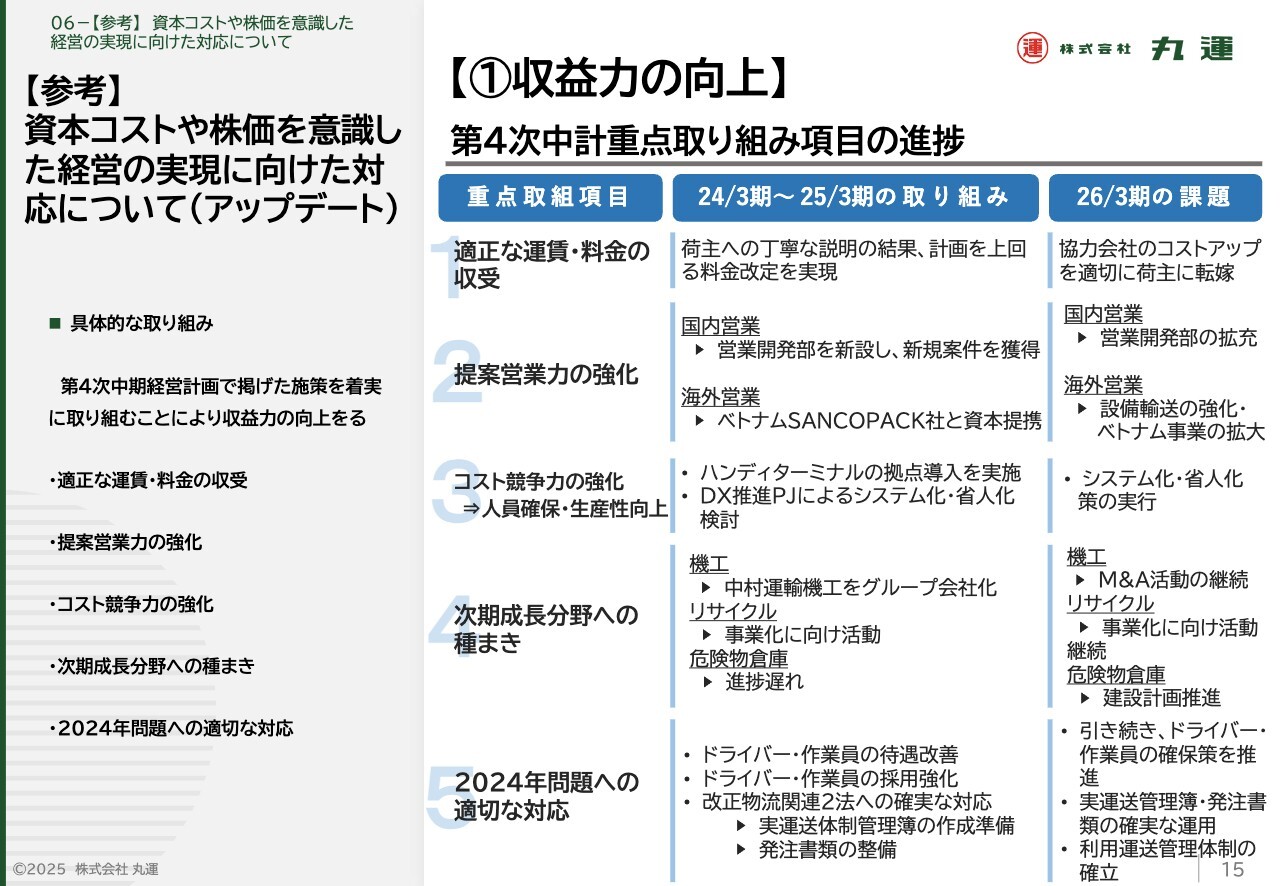
Task: Click underlined 危険物倉庫 in the middle column
Action: tap(738, 658)
